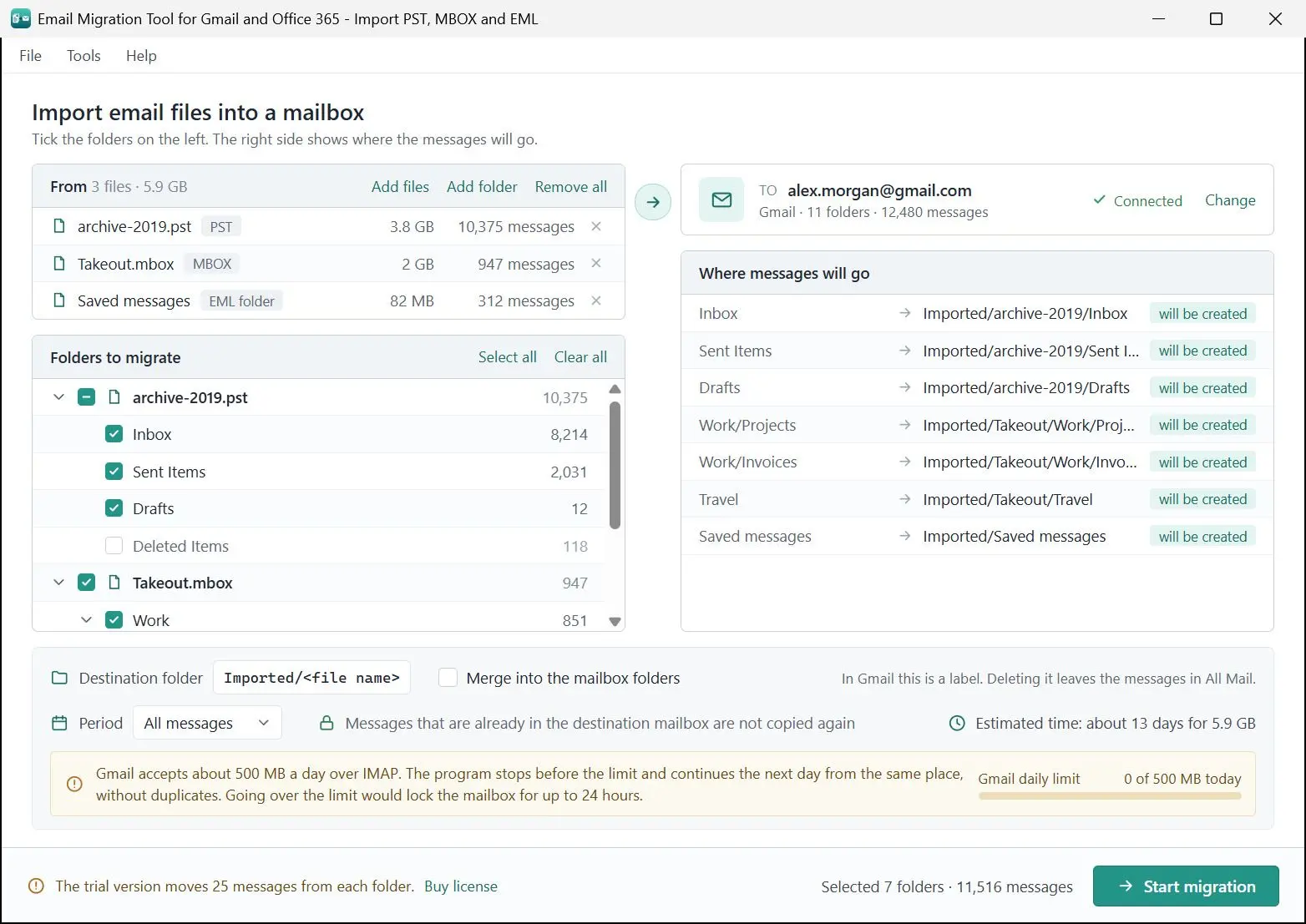Click Remove all sources
1306x924 pixels.
click(571, 187)
